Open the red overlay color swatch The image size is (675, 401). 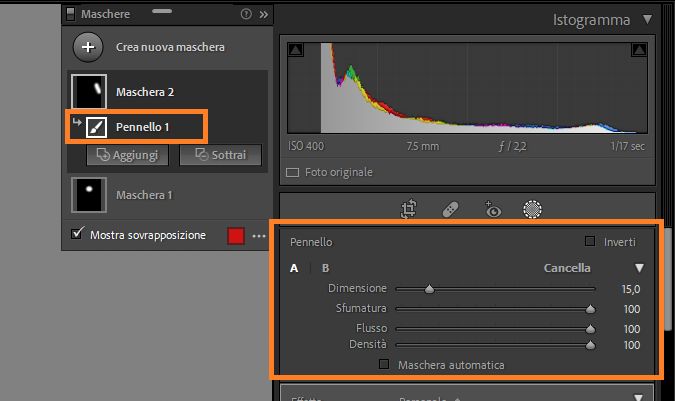pos(236,236)
